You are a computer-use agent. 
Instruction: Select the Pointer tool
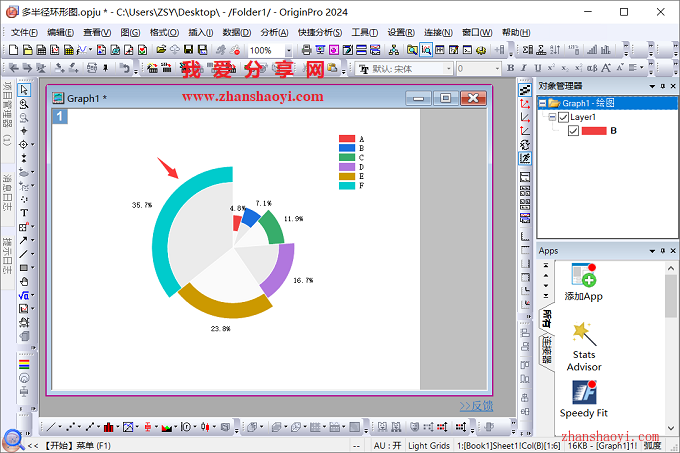[24, 90]
